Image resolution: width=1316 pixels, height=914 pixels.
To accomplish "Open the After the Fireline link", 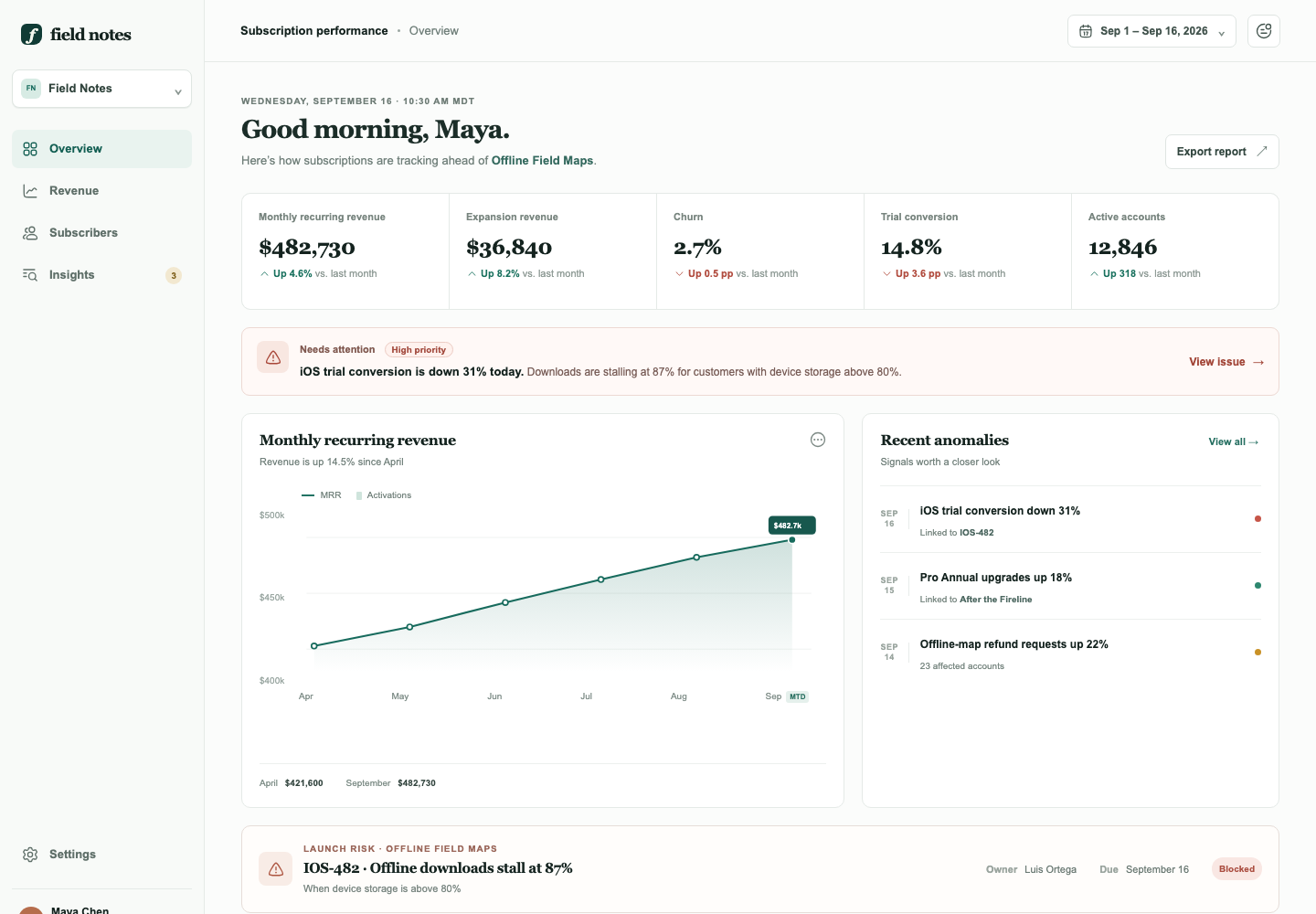I will 995,600.
